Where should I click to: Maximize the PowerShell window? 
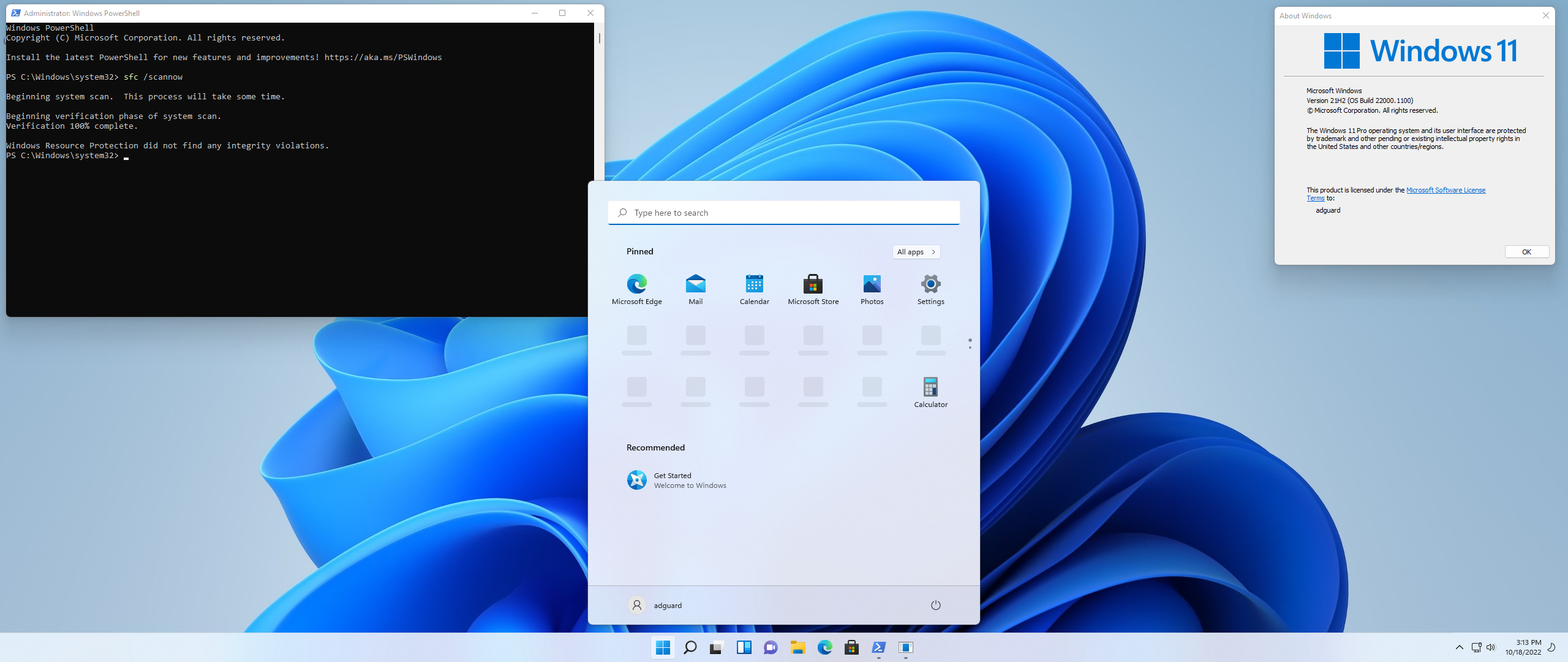[562, 13]
